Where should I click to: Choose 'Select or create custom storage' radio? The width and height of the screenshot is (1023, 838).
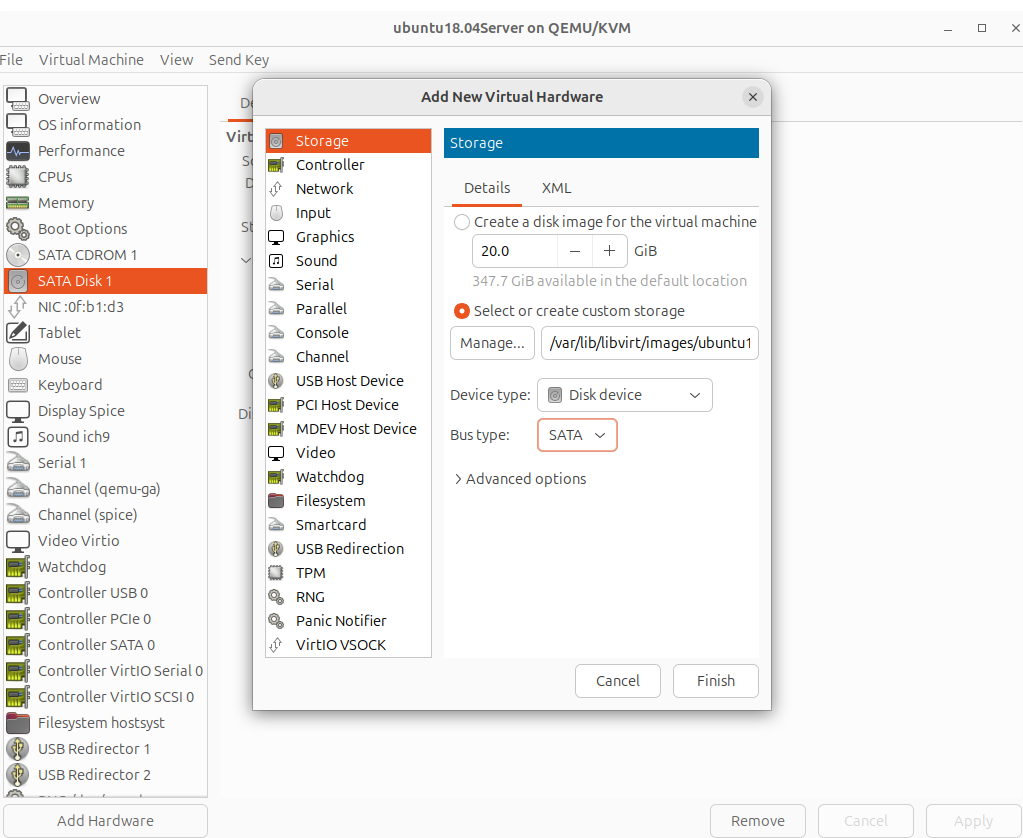point(462,311)
